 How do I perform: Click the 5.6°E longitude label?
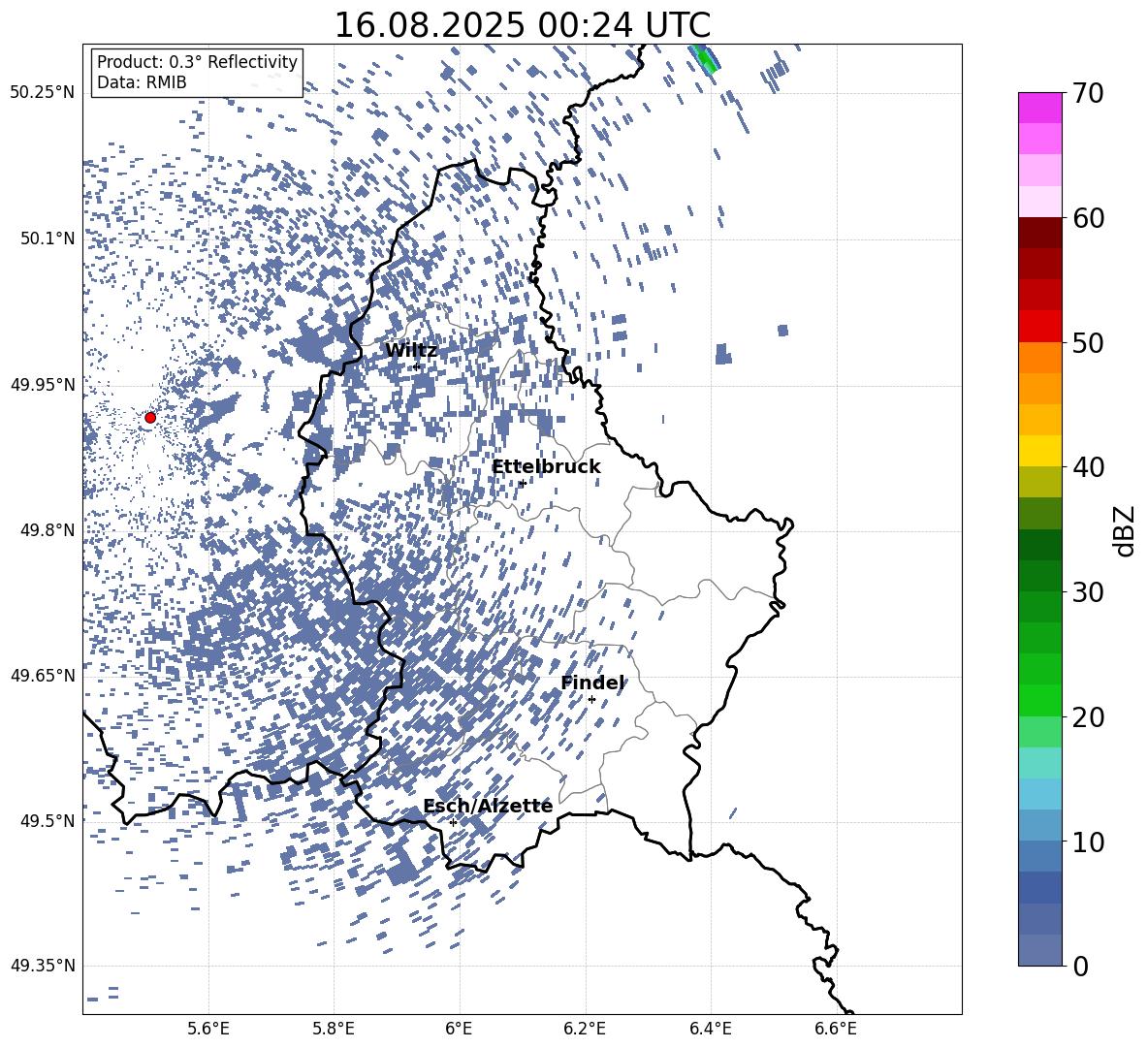pos(208,1029)
